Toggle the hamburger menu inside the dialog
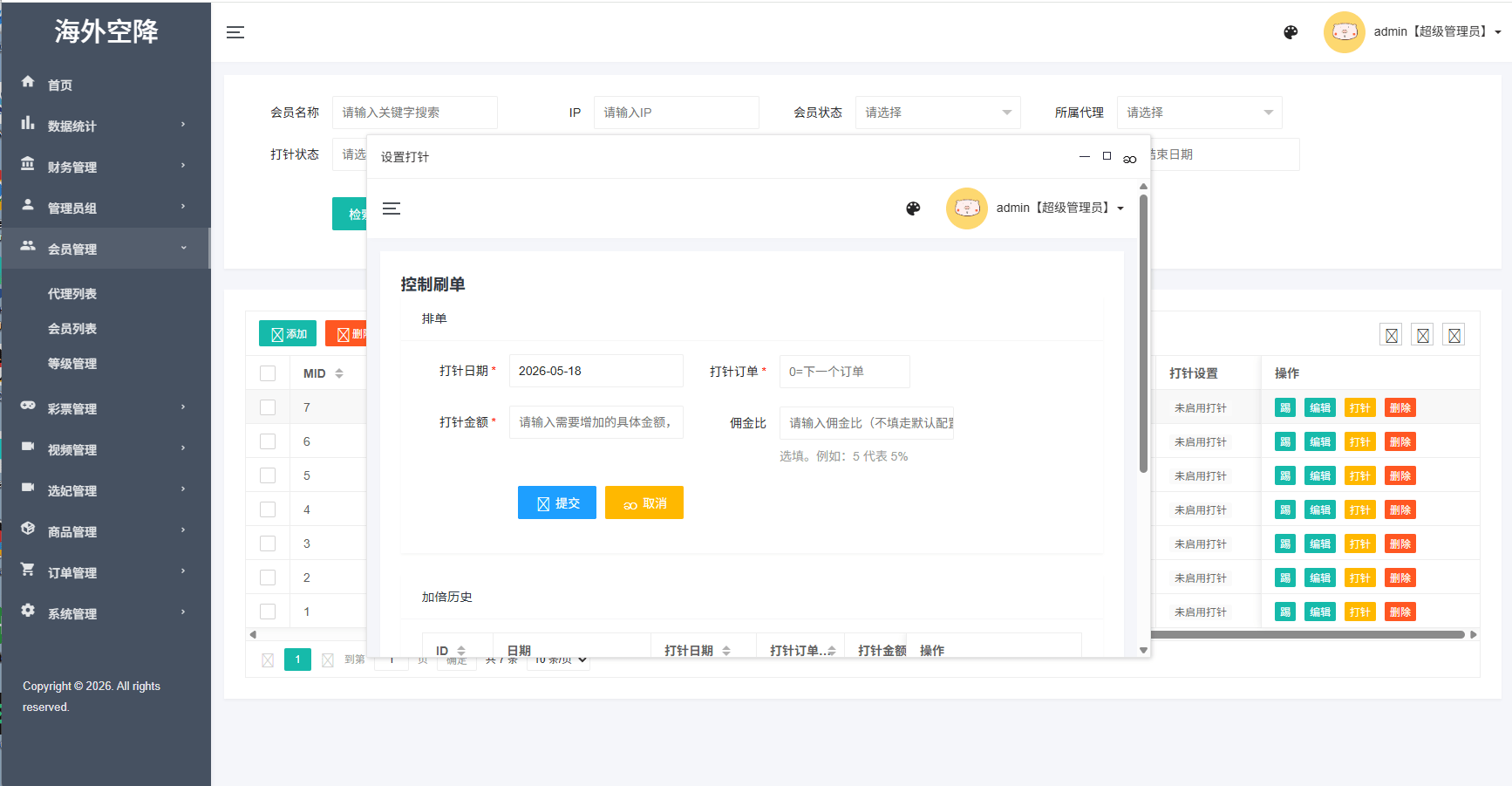This screenshot has width=1512, height=786. (x=392, y=208)
